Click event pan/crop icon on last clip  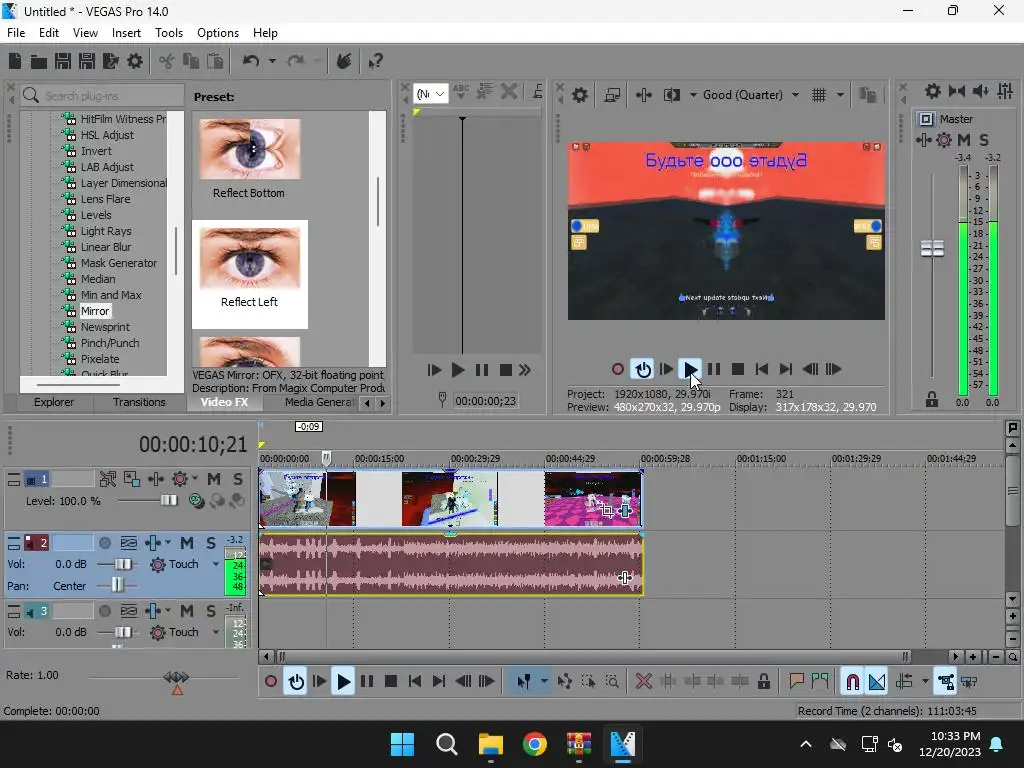(607, 511)
